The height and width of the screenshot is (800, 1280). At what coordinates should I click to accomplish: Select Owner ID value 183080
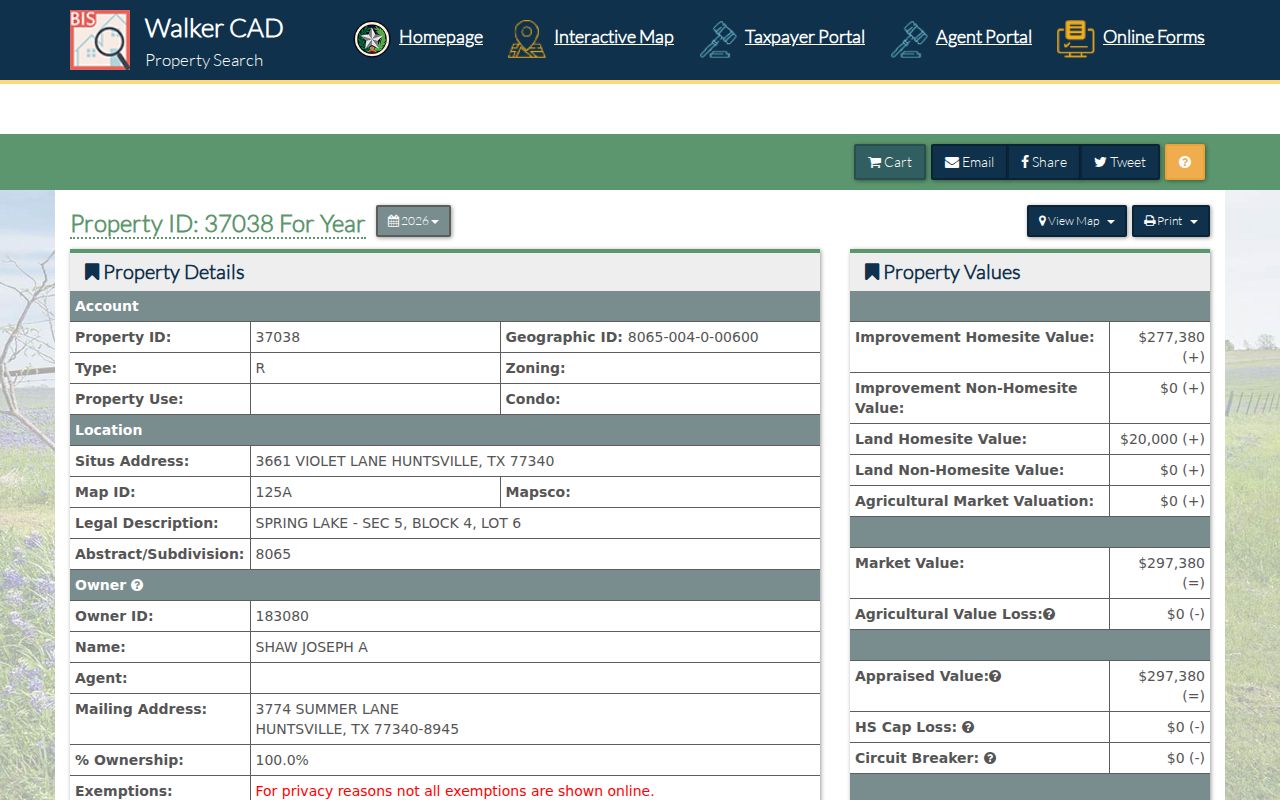(x=282, y=616)
